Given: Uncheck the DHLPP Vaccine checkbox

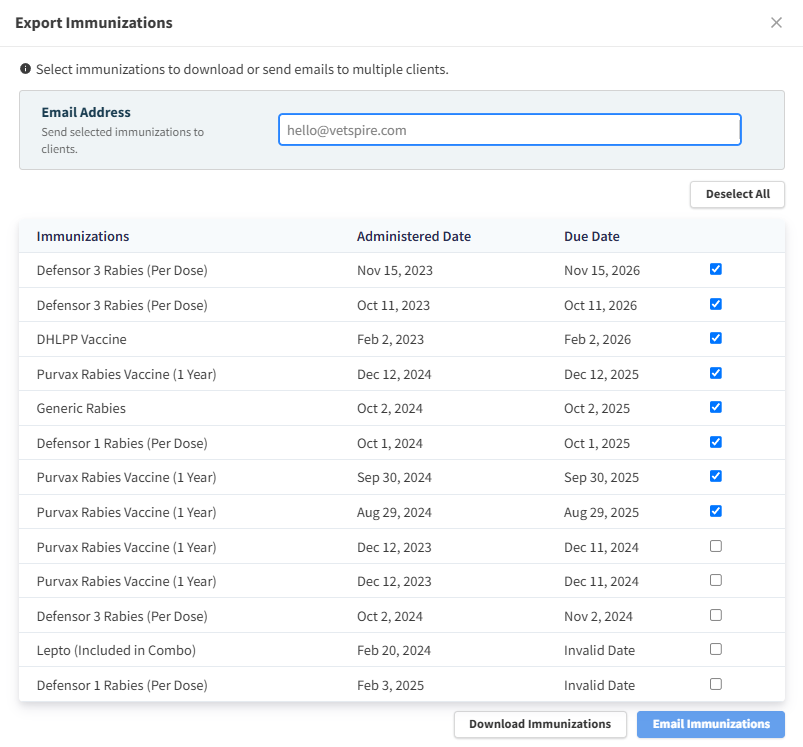Looking at the screenshot, I should (715, 337).
